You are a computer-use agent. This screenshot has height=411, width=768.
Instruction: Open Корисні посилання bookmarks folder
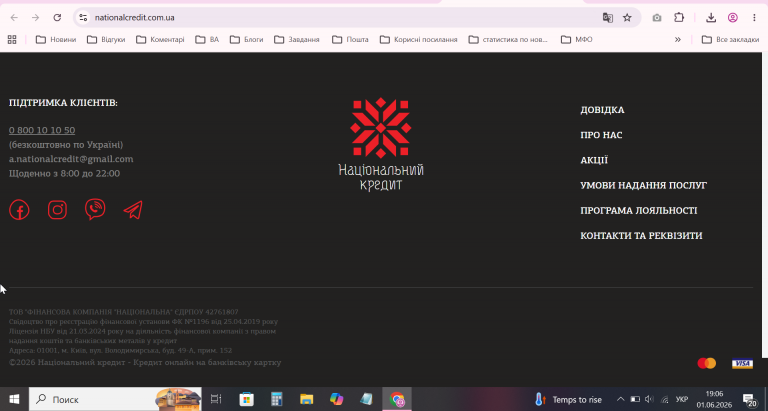click(419, 40)
